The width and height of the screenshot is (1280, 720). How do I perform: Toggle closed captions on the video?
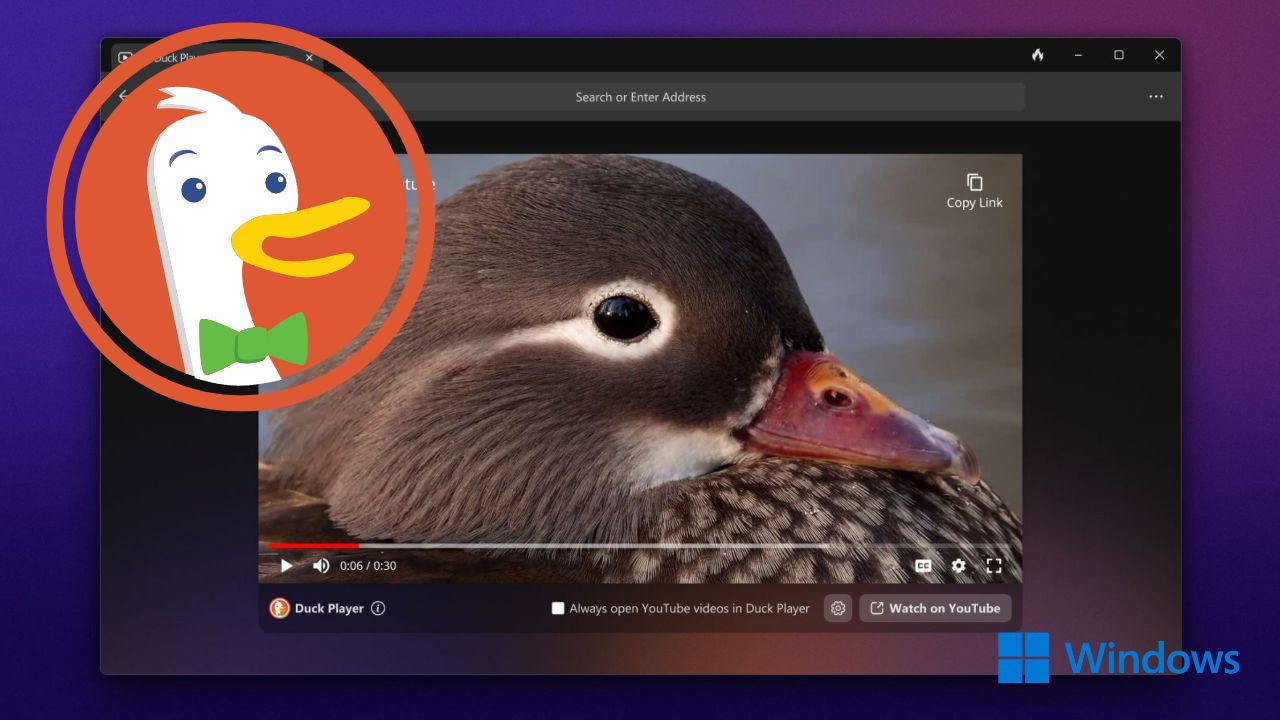(x=923, y=566)
